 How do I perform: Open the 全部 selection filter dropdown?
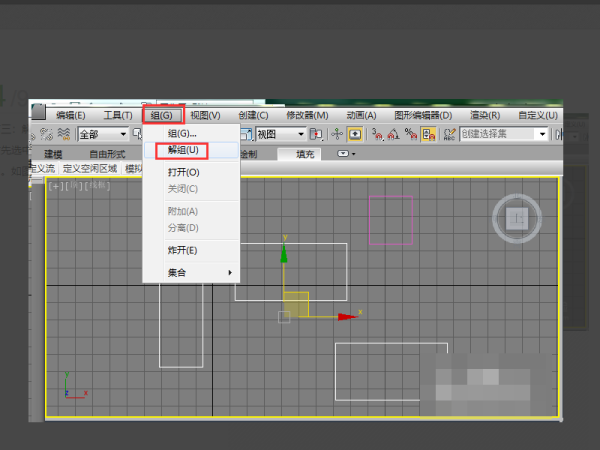tap(103, 134)
